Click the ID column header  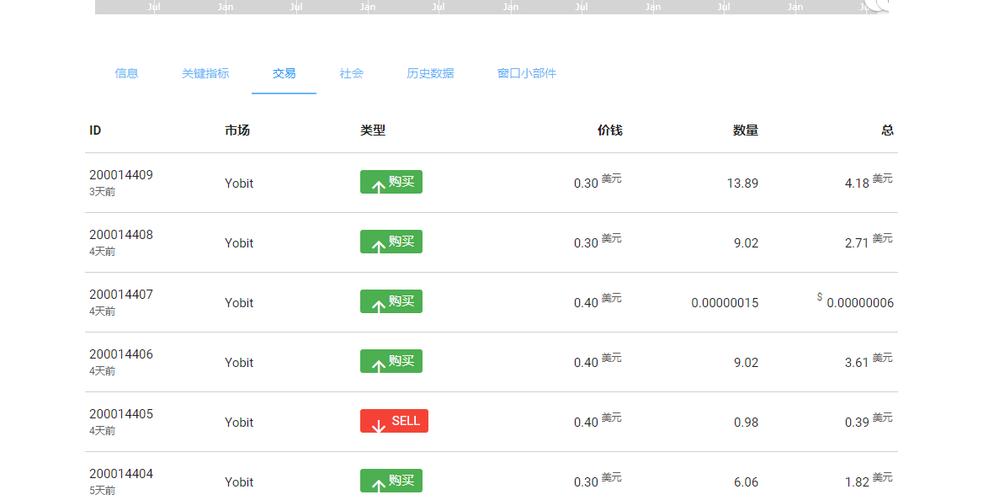(95, 130)
